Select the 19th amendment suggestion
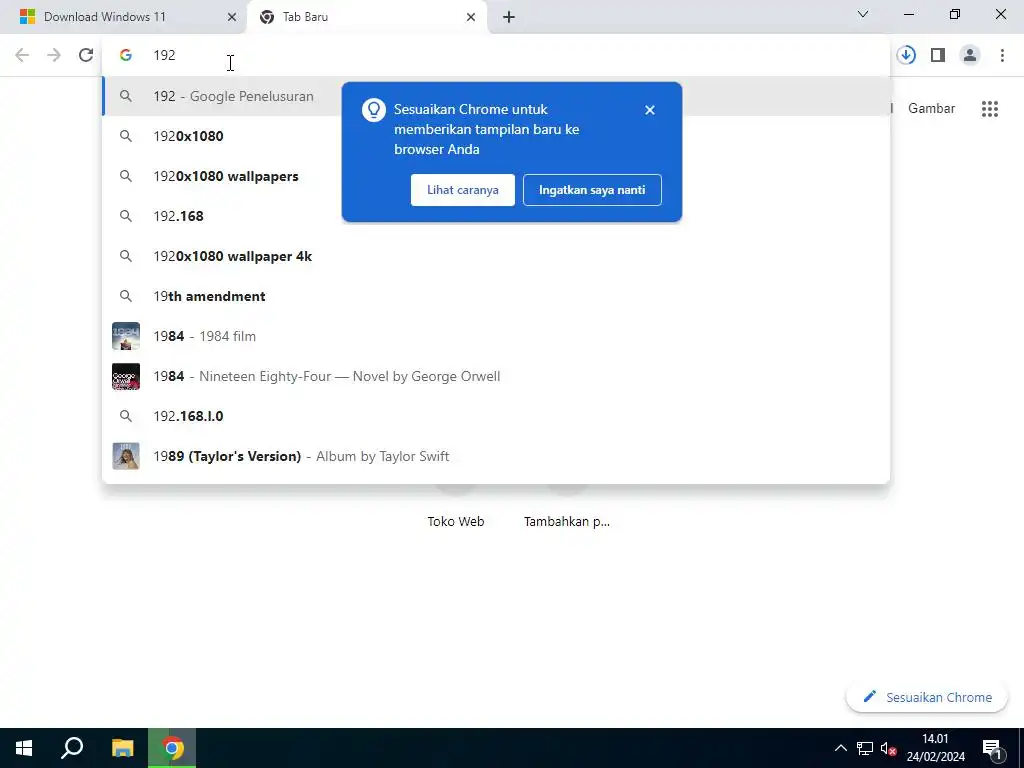Viewport: 1024px width, 768px height. coord(496,296)
